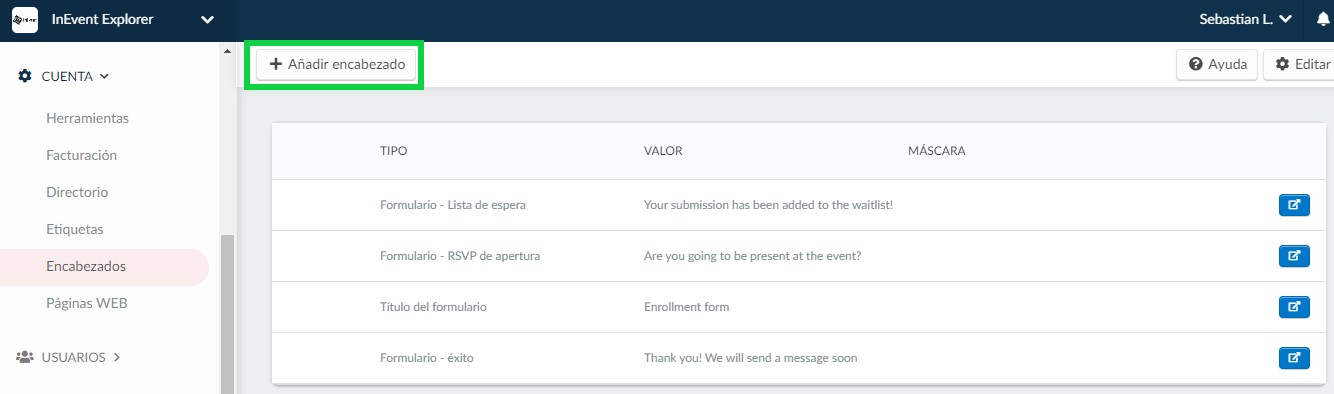This screenshot has width=1334, height=394.
Task: Click the Editar button
Action: [1300, 64]
